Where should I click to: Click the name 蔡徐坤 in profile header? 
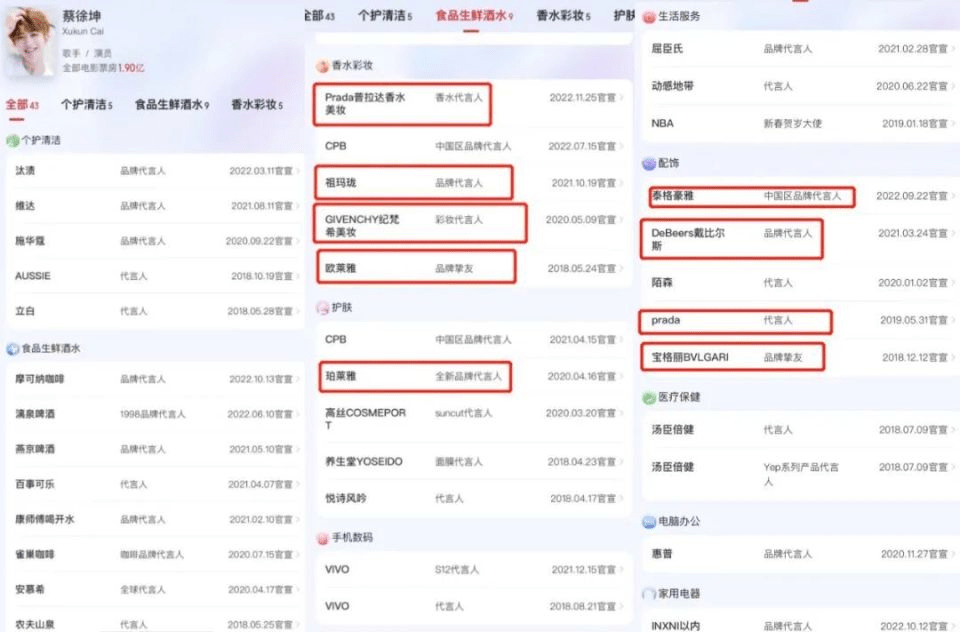click(81, 16)
